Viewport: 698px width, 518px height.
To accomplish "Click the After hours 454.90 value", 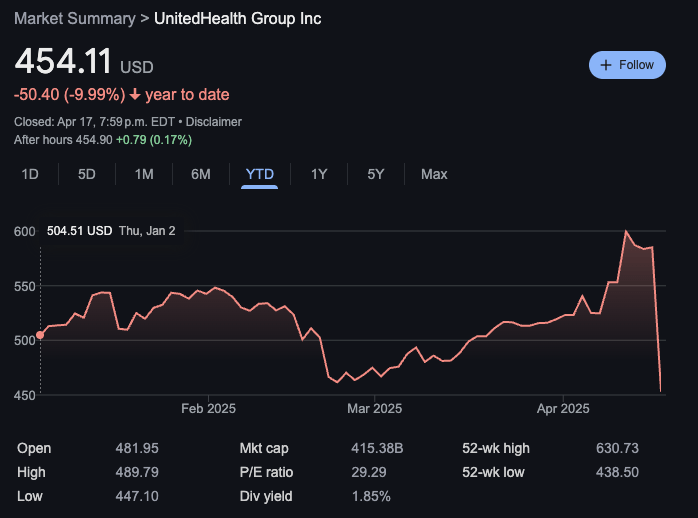I will (x=63, y=140).
